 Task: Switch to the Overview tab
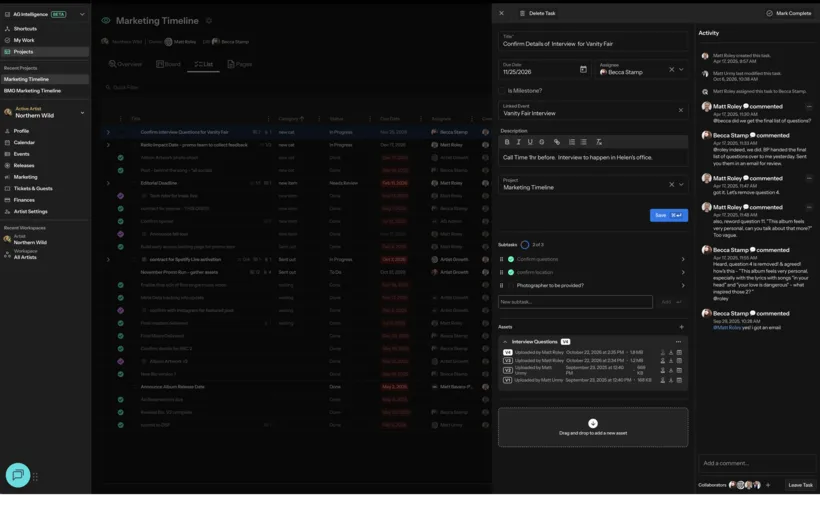[x=125, y=64]
